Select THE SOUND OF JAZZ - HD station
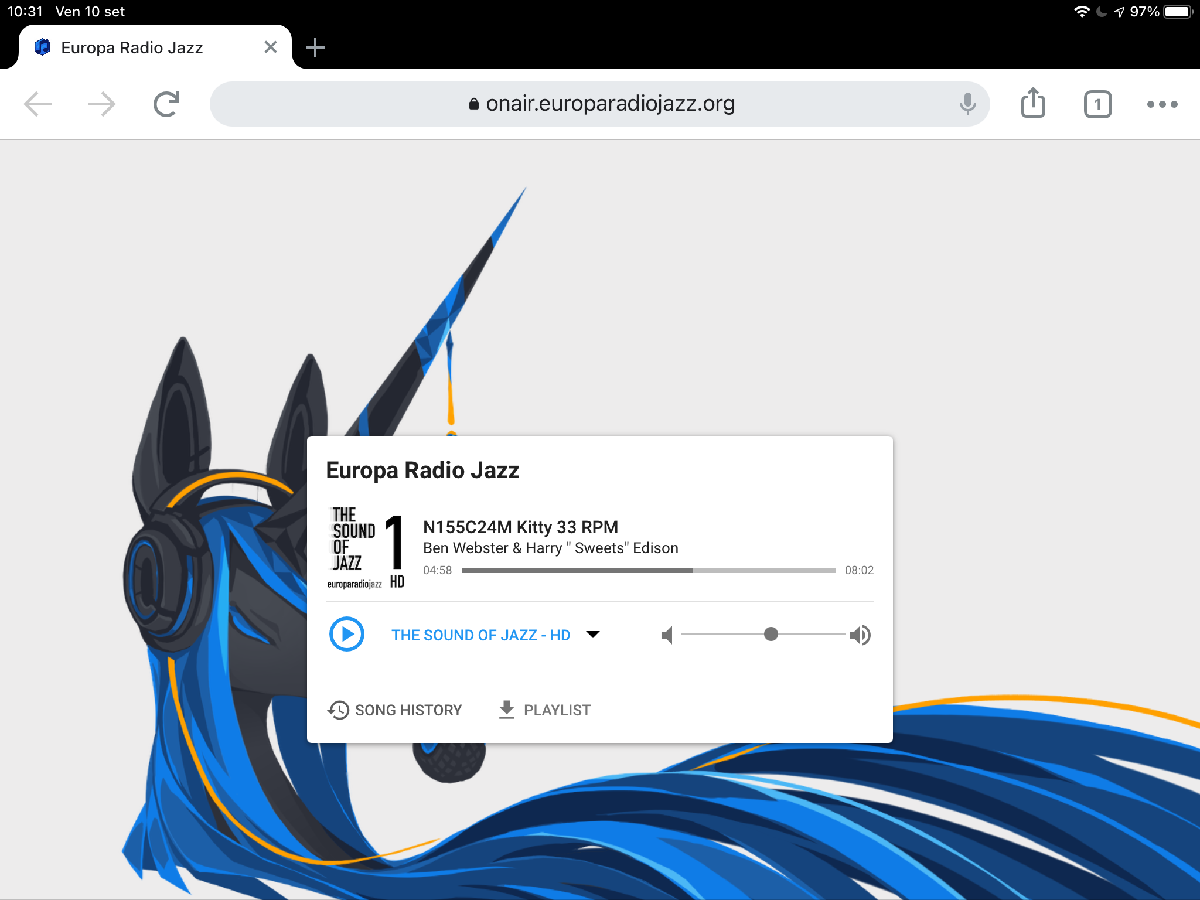The height and width of the screenshot is (900, 1200). pos(481,635)
